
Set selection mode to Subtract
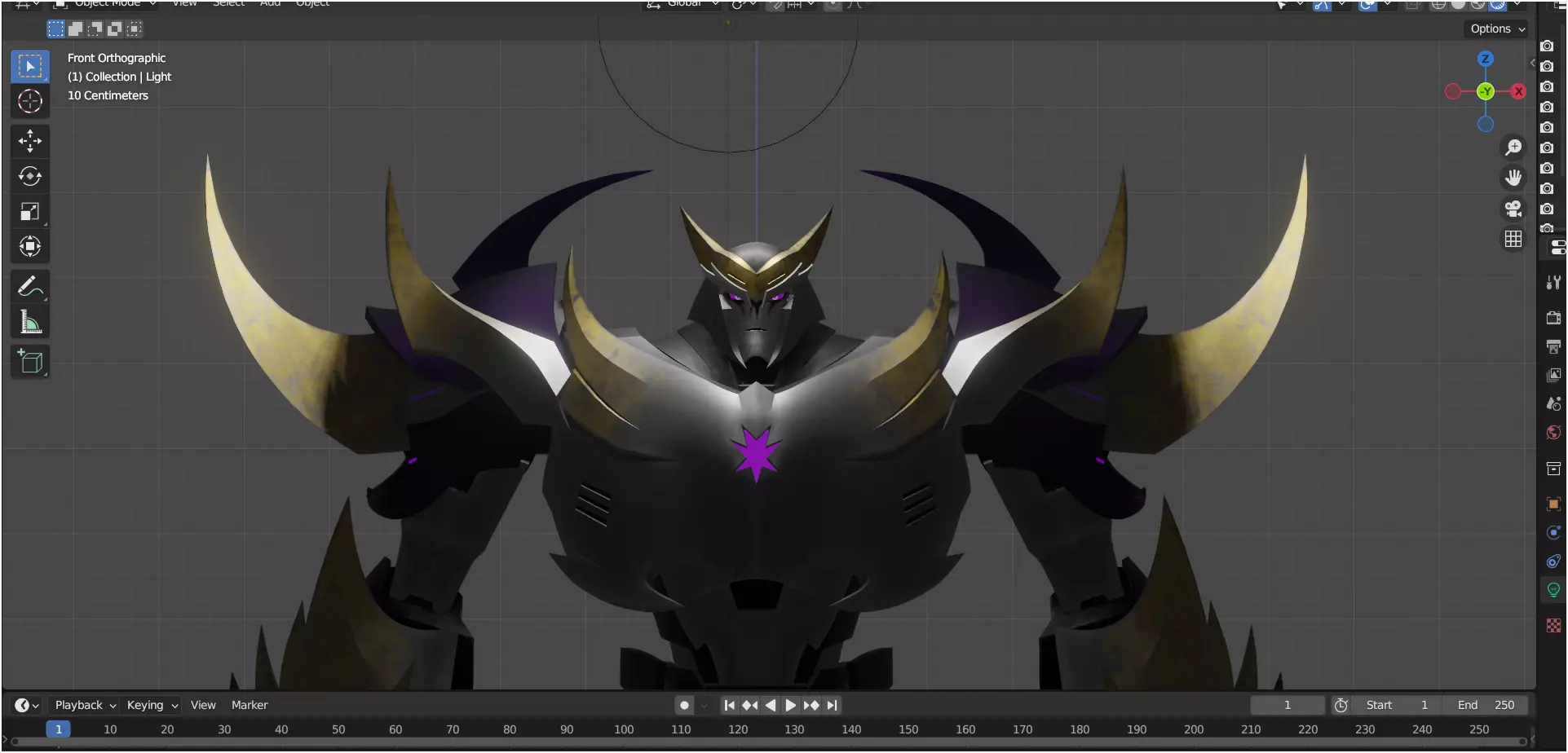95,29
